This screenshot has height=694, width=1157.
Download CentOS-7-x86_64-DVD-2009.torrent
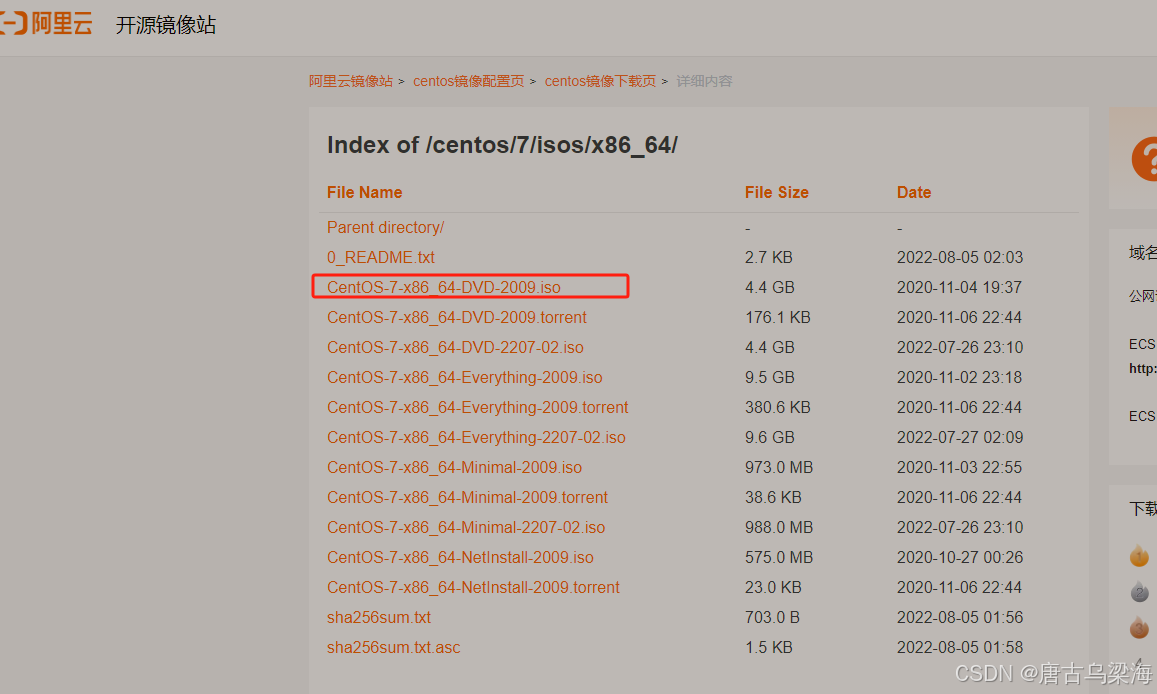tap(457, 317)
